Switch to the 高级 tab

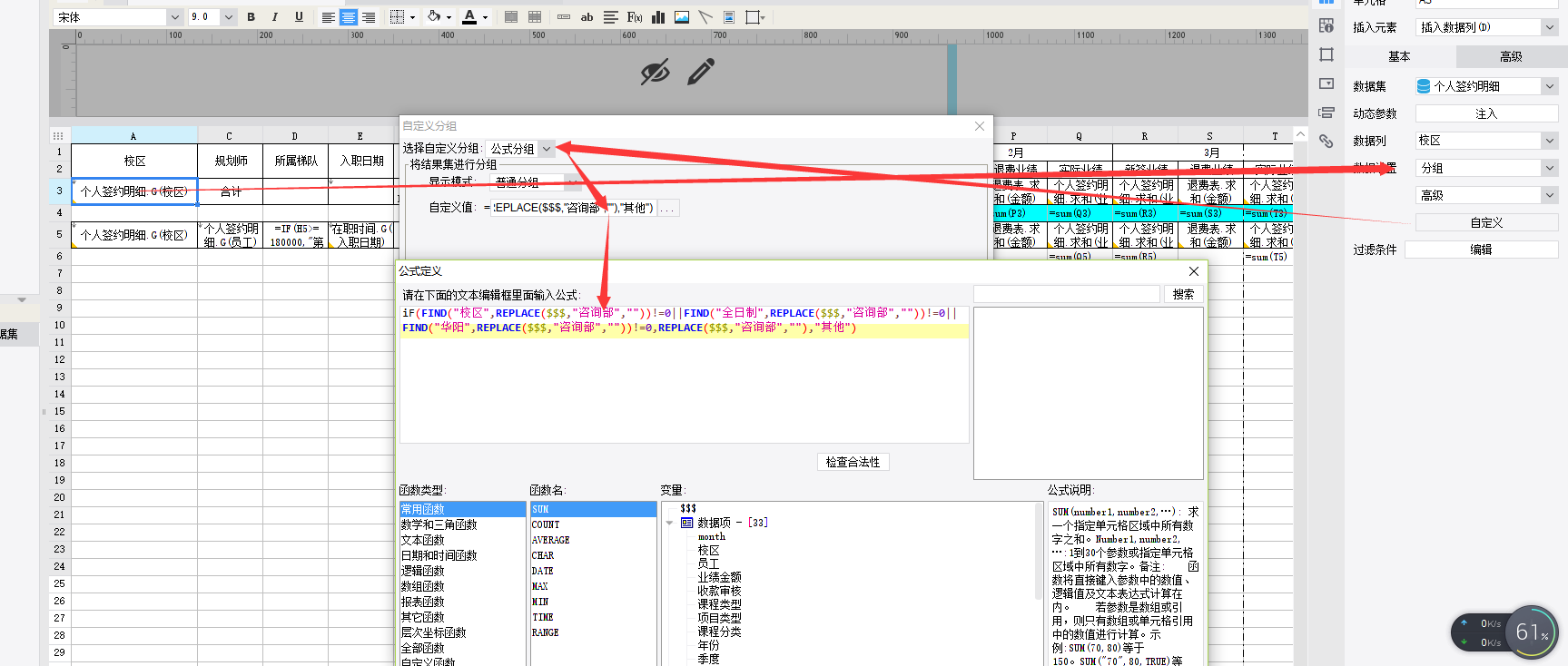point(1511,56)
